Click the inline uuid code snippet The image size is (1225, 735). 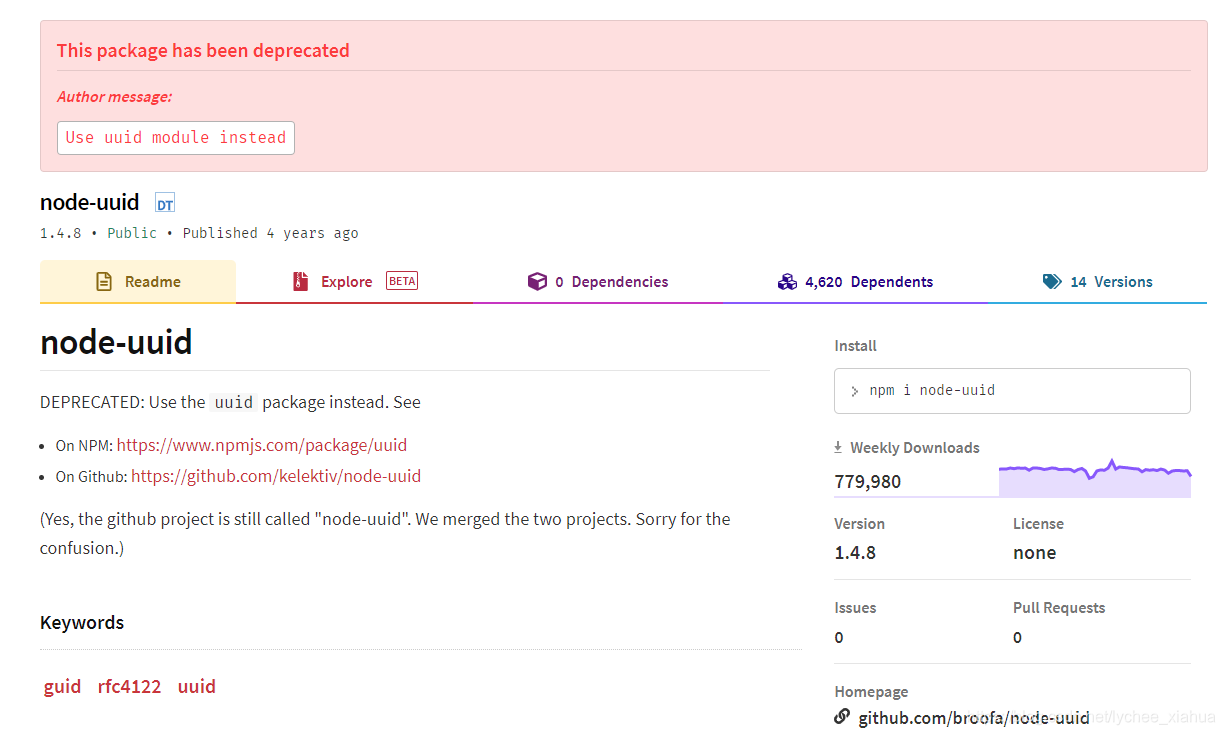pyautogui.click(x=234, y=403)
